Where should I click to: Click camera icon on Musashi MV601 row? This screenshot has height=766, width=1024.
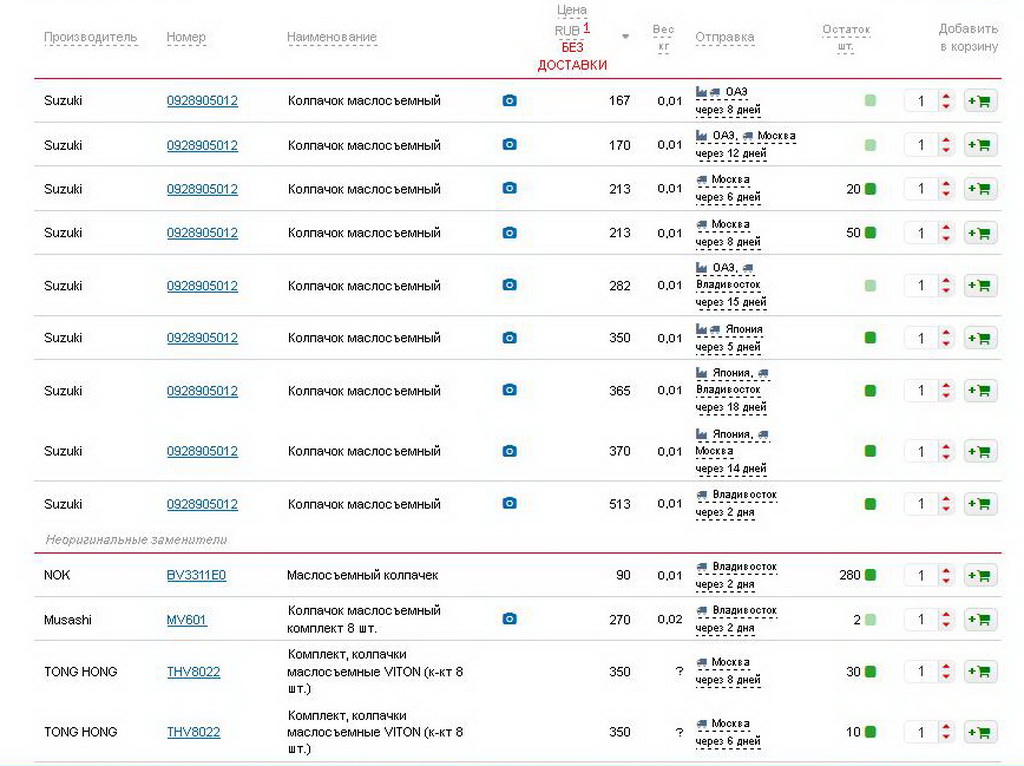509,620
